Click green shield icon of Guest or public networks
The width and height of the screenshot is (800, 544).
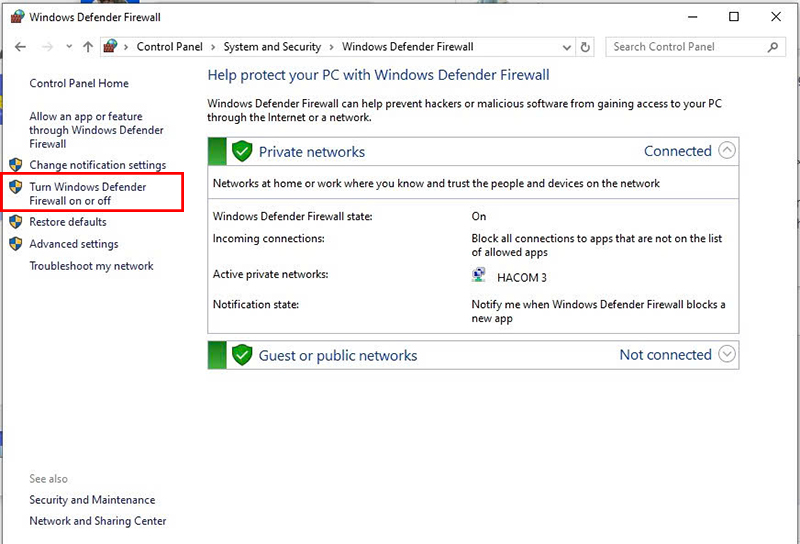tap(242, 355)
